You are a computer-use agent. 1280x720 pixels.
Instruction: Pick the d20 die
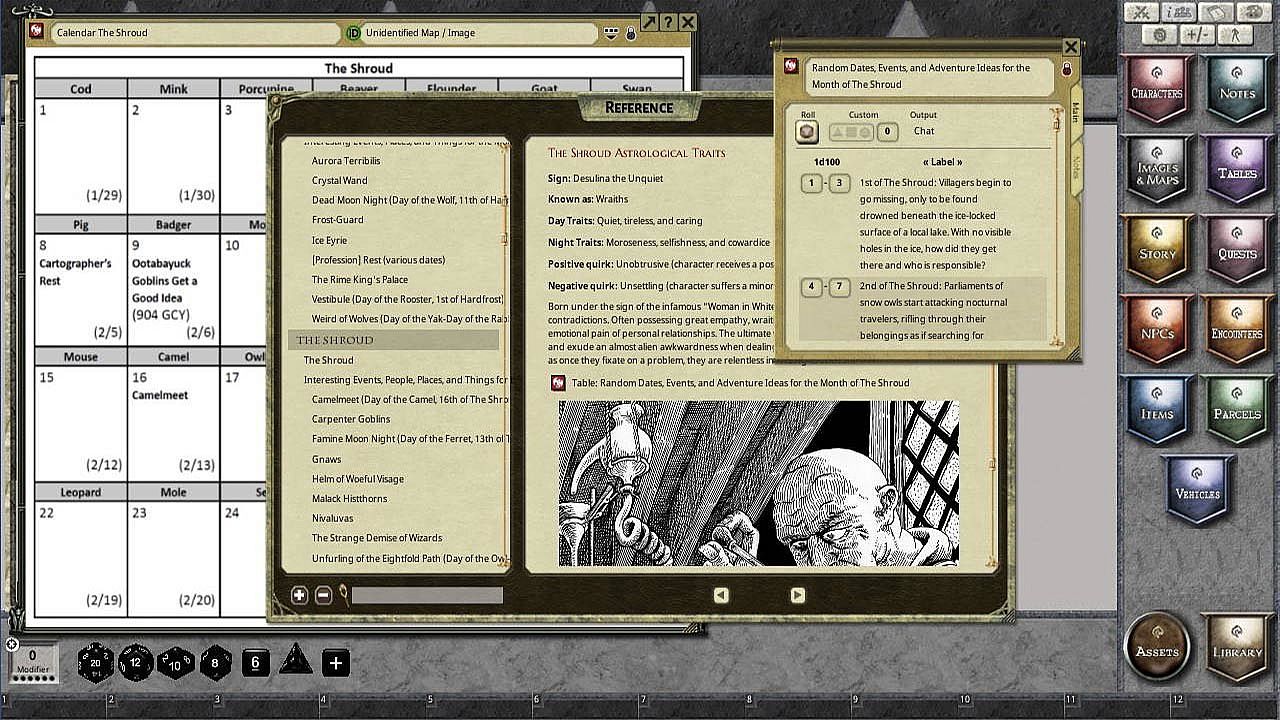click(x=96, y=662)
